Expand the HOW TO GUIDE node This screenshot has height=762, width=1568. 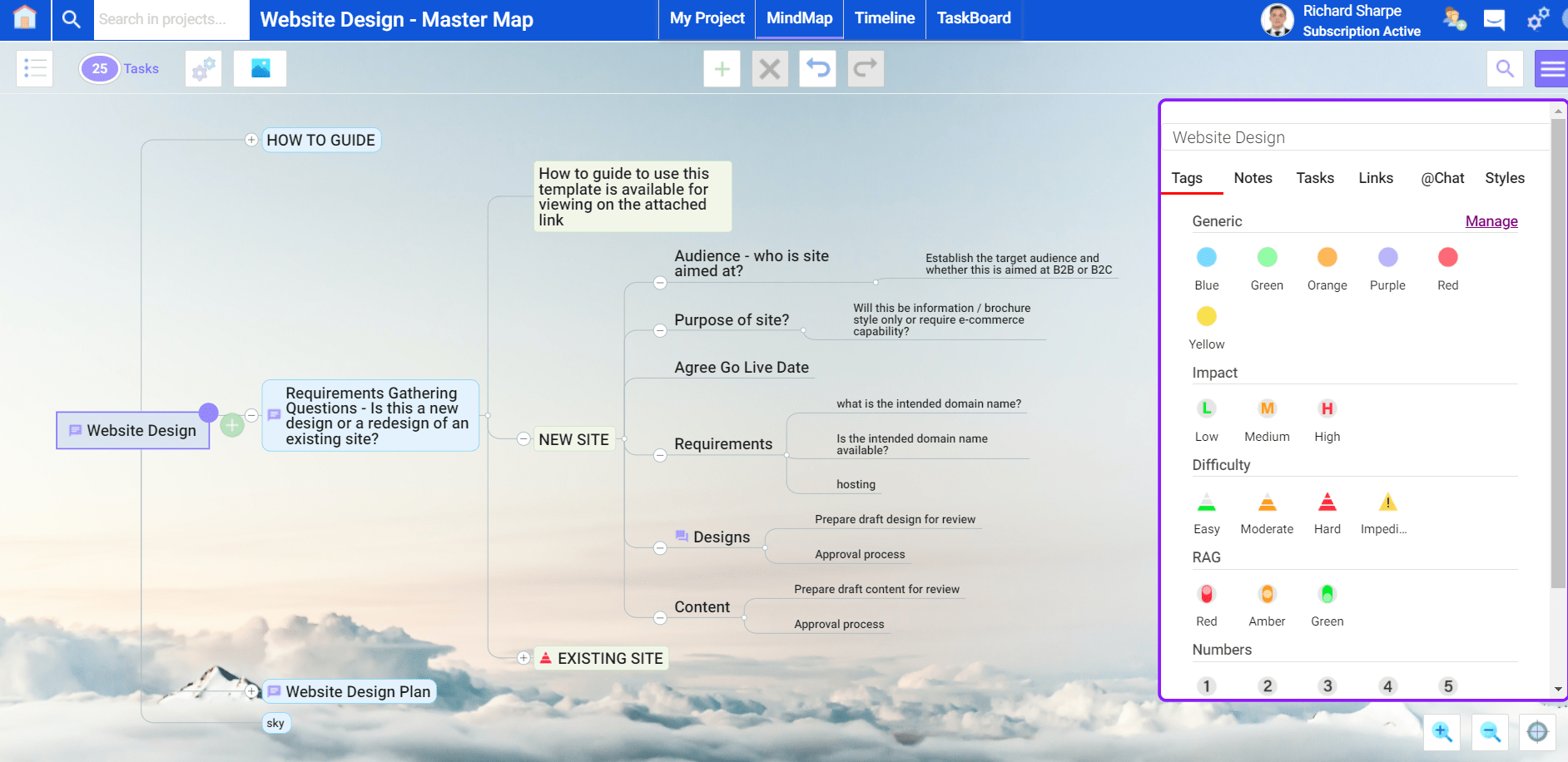tap(251, 140)
